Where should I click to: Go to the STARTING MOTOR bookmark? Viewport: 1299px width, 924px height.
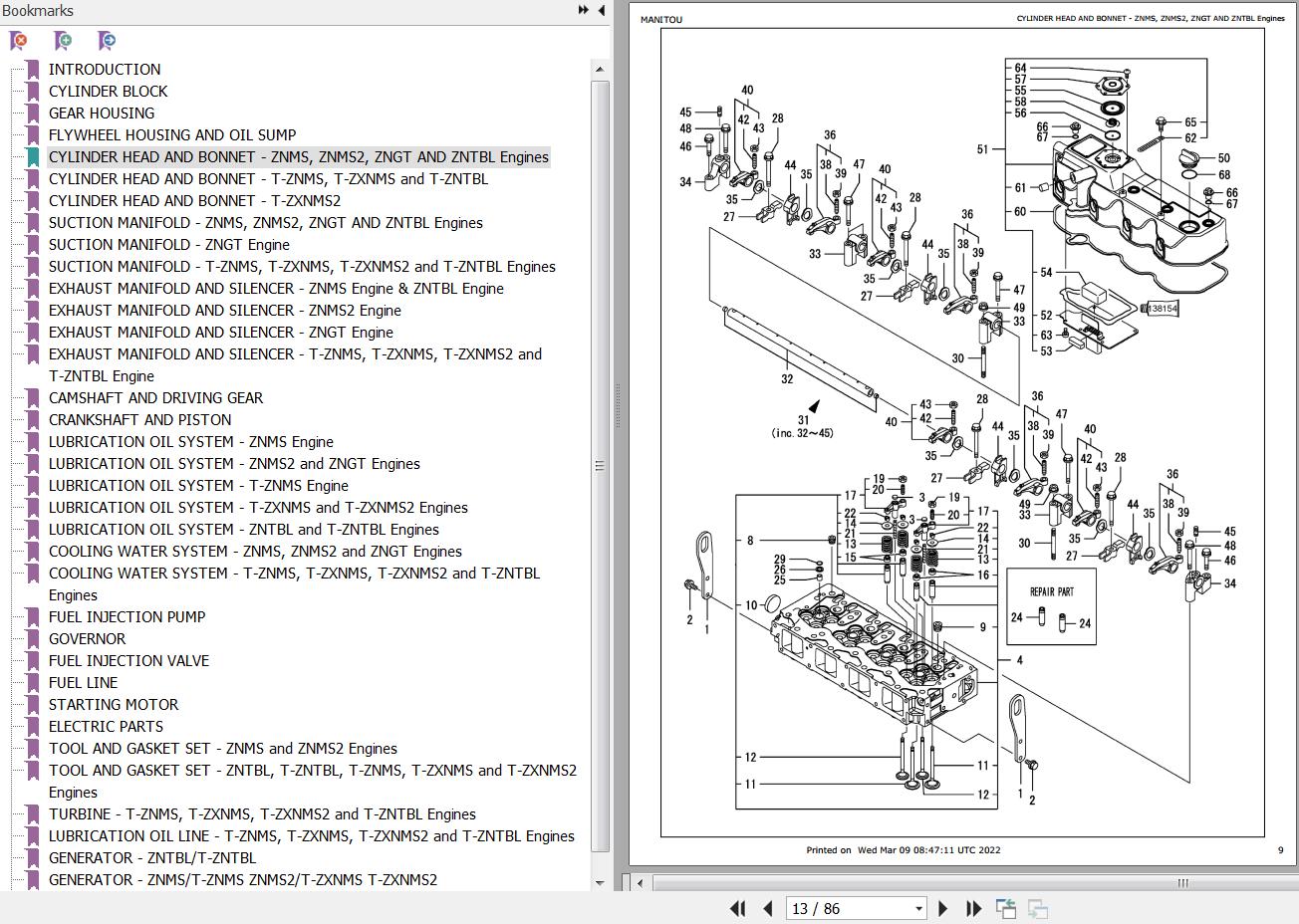pos(114,705)
